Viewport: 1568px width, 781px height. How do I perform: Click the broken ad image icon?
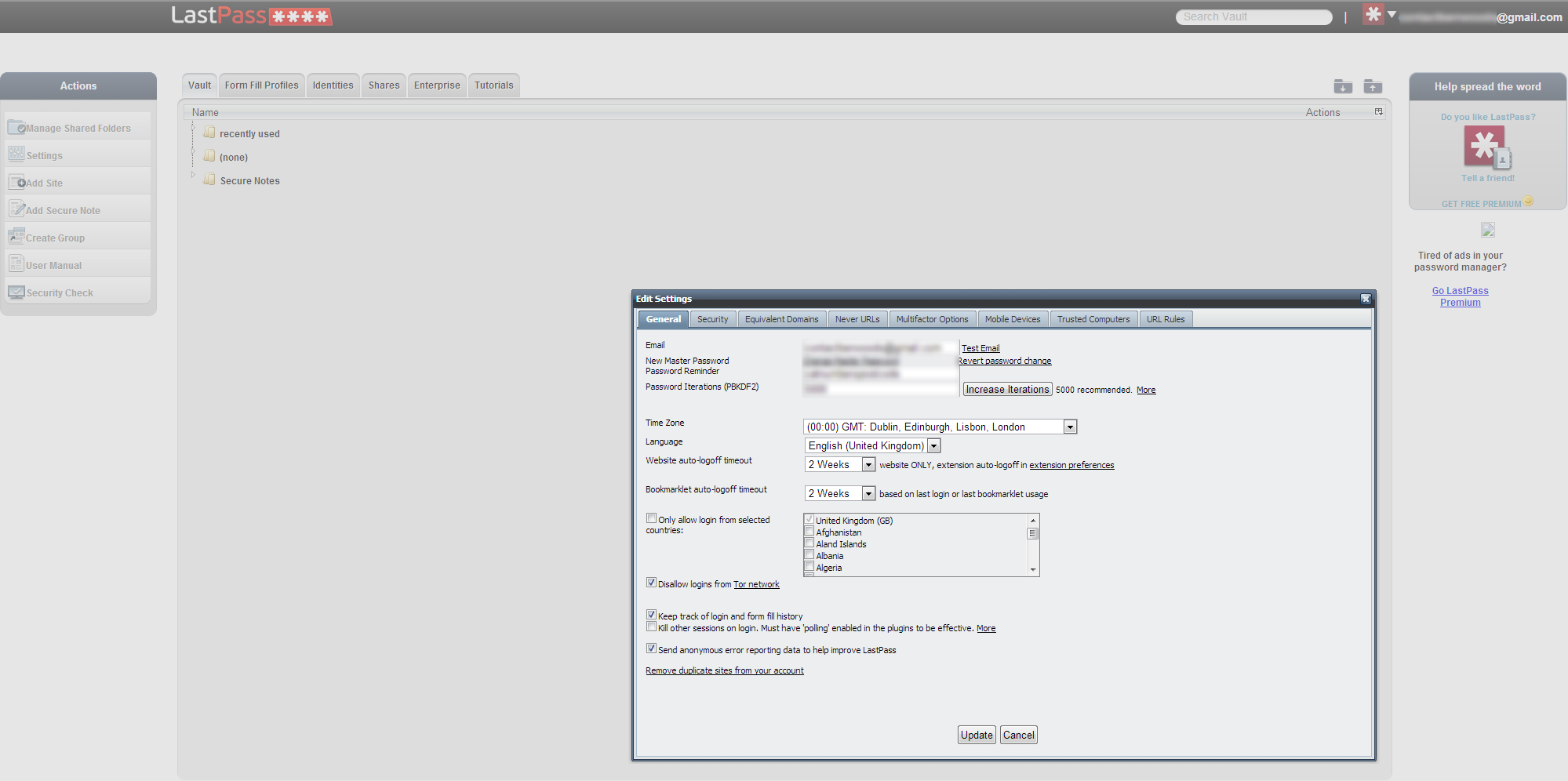tap(1488, 230)
